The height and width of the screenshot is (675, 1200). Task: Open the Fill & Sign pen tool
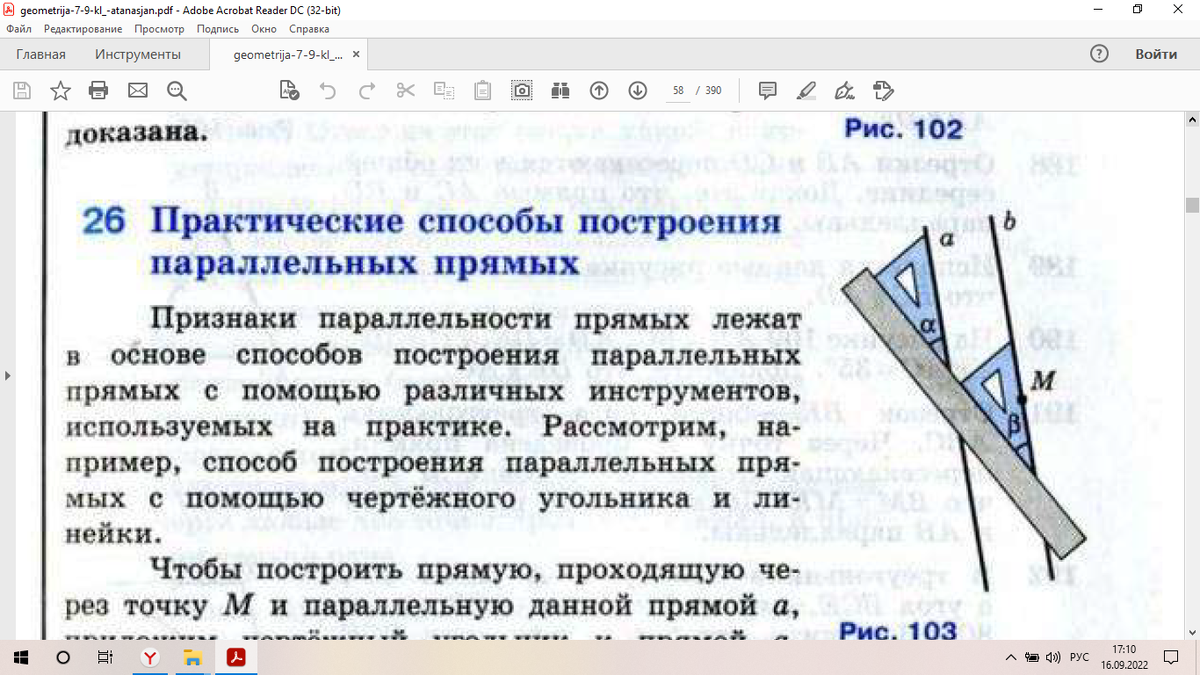(x=845, y=91)
